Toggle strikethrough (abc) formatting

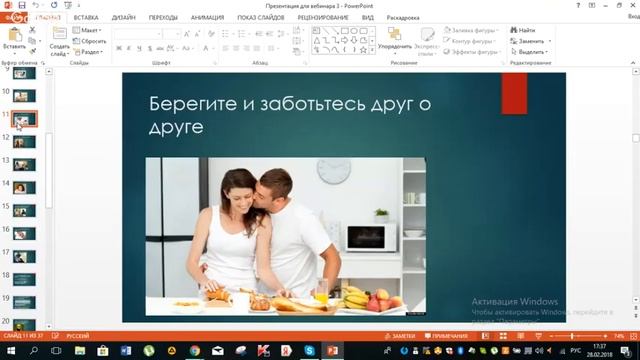(x=160, y=48)
